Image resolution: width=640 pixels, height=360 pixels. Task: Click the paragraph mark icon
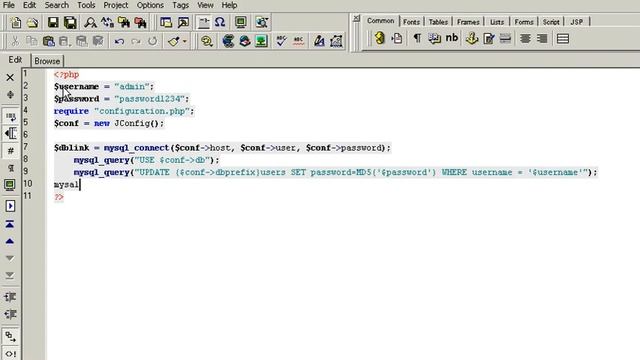[417, 38]
